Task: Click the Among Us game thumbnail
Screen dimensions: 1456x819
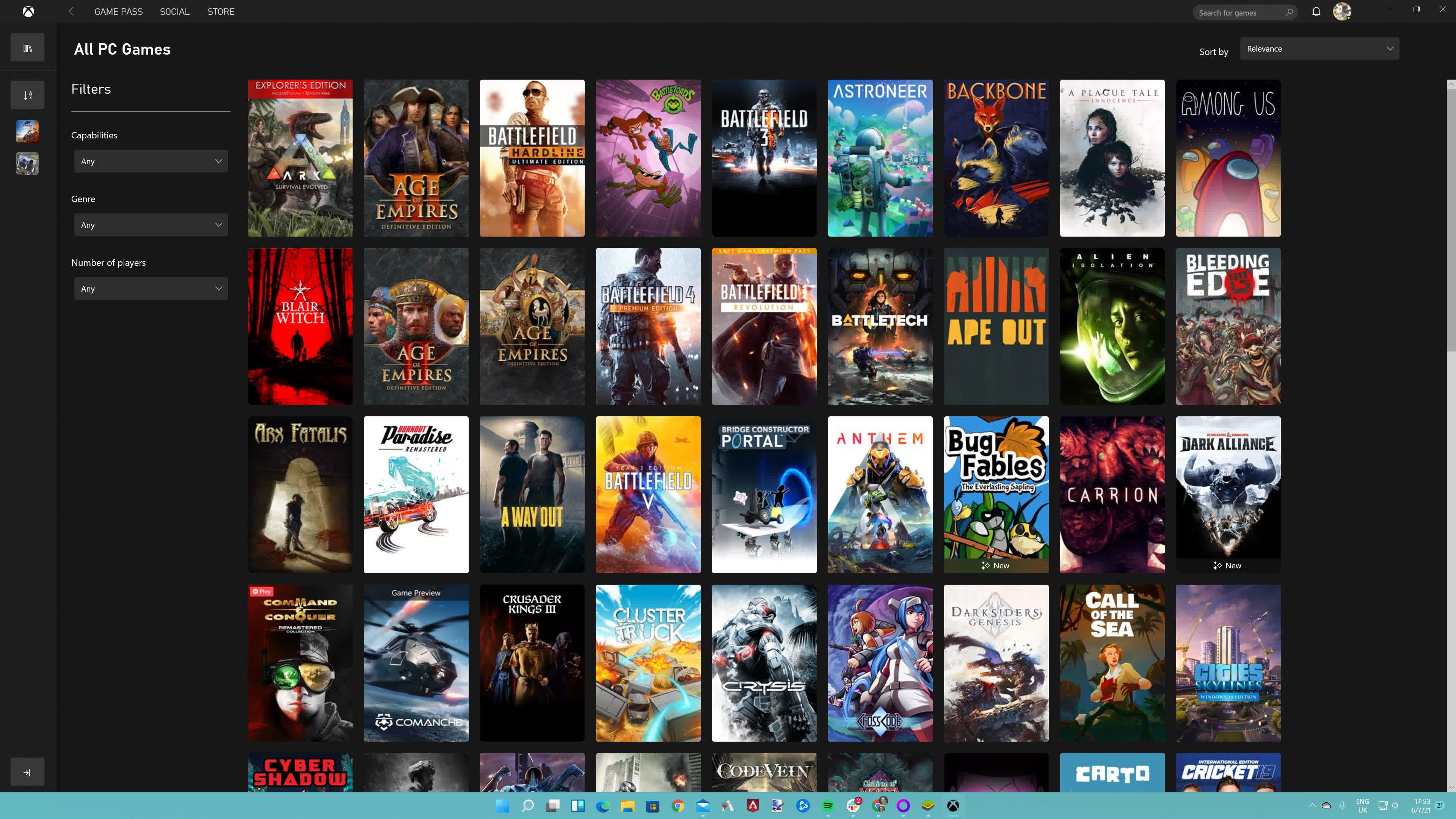Action: [1228, 157]
